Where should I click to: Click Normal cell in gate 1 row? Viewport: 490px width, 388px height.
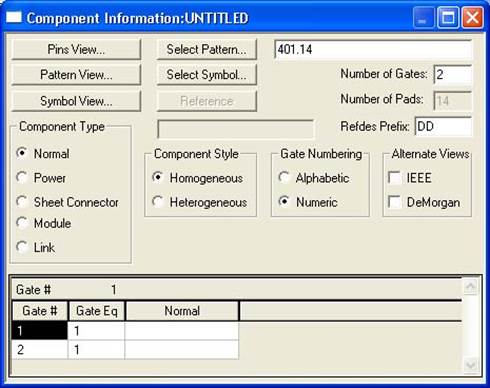point(182,331)
